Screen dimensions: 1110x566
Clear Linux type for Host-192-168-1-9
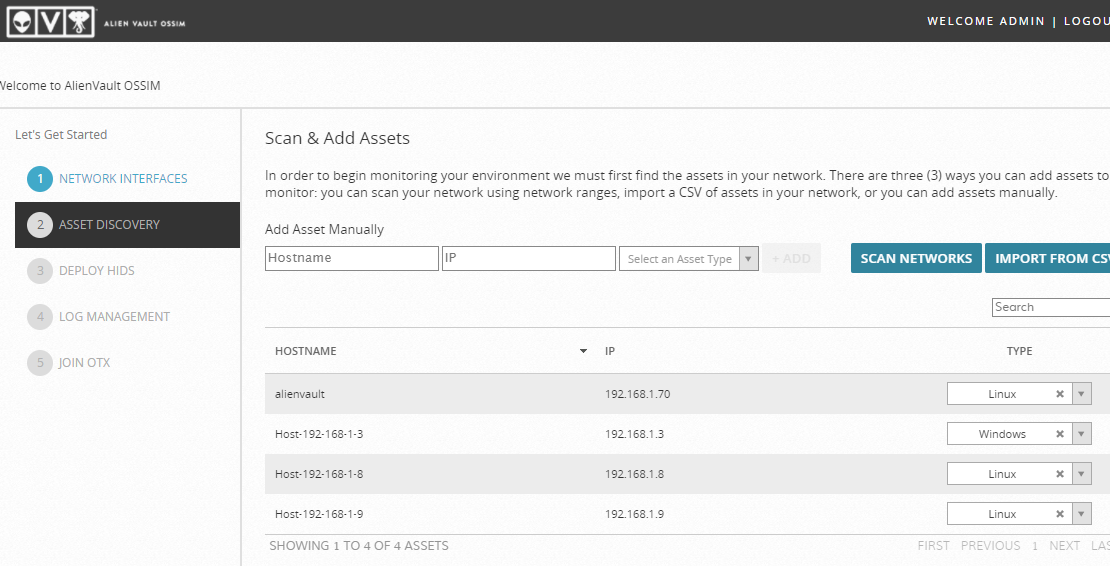1060,514
